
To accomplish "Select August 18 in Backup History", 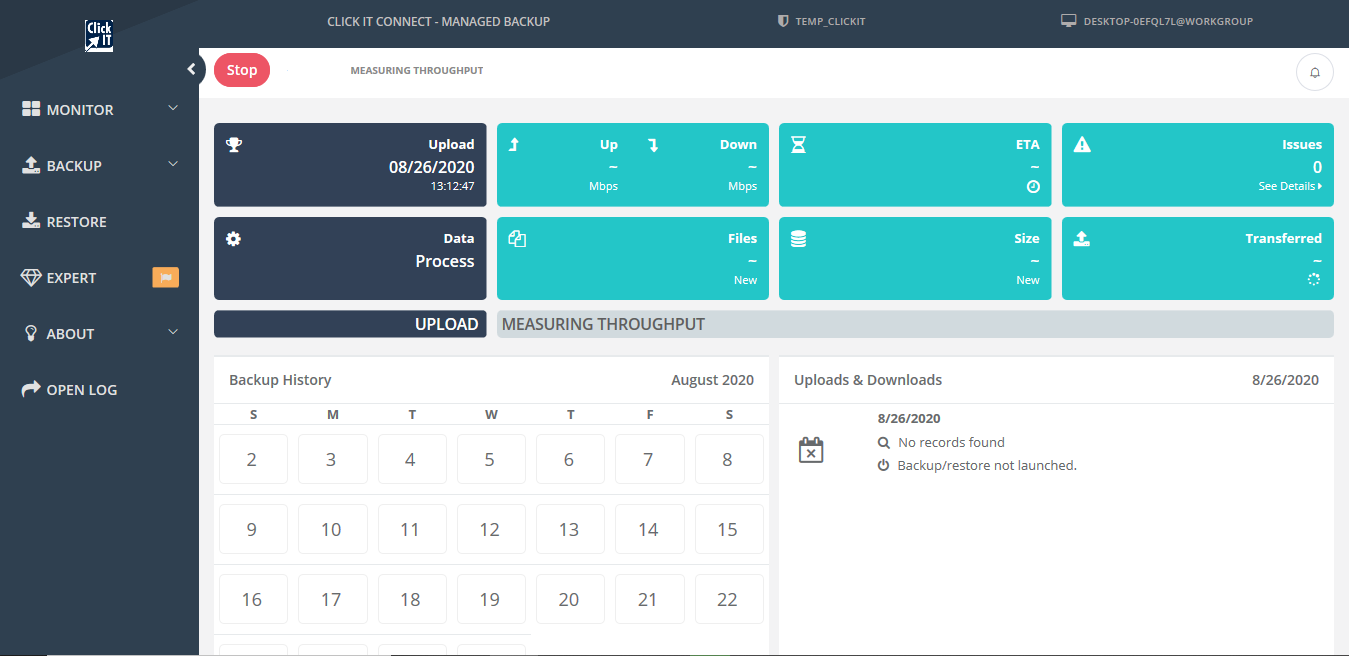I will pyautogui.click(x=412, y=600).
